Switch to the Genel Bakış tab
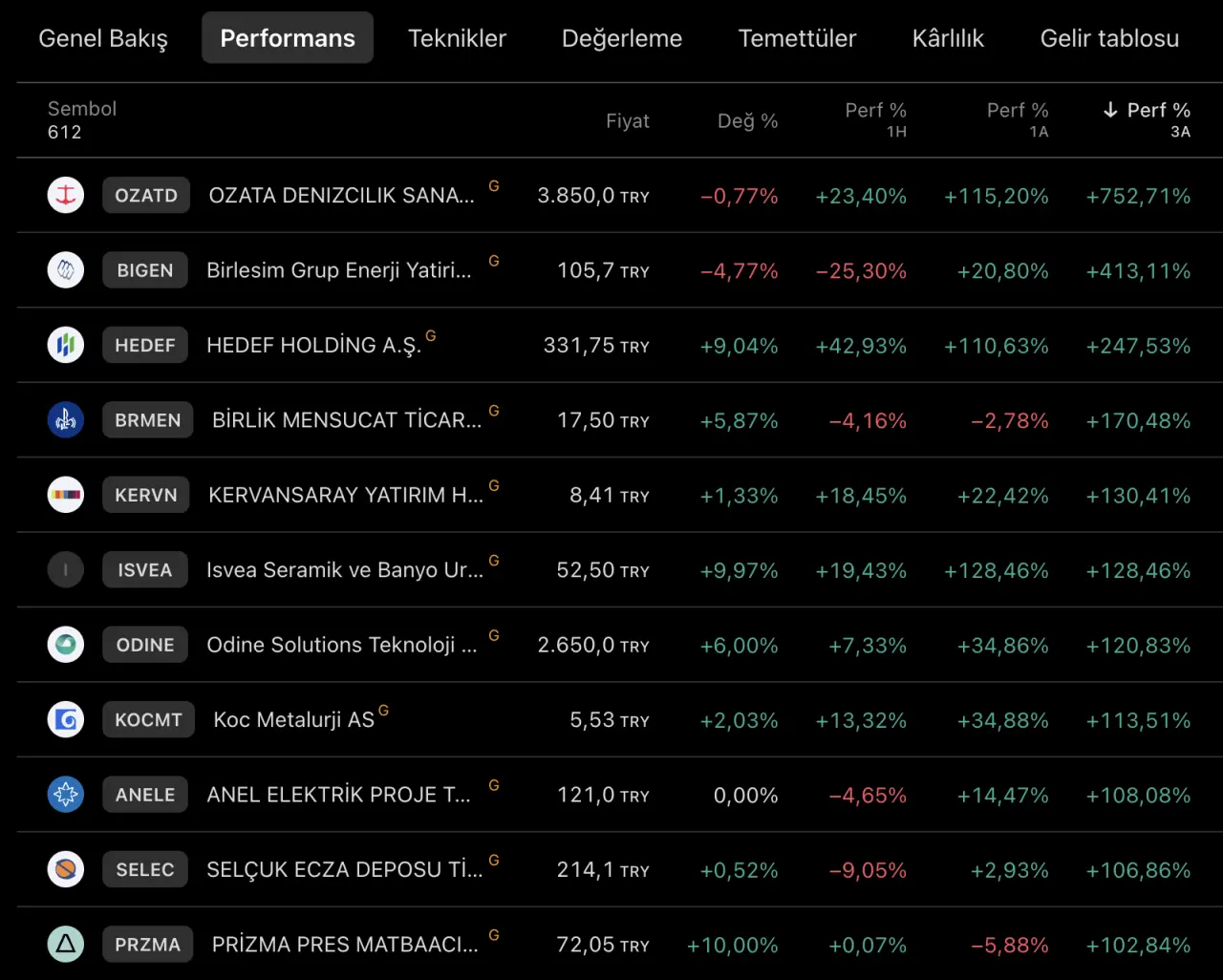 pos(103,38)
